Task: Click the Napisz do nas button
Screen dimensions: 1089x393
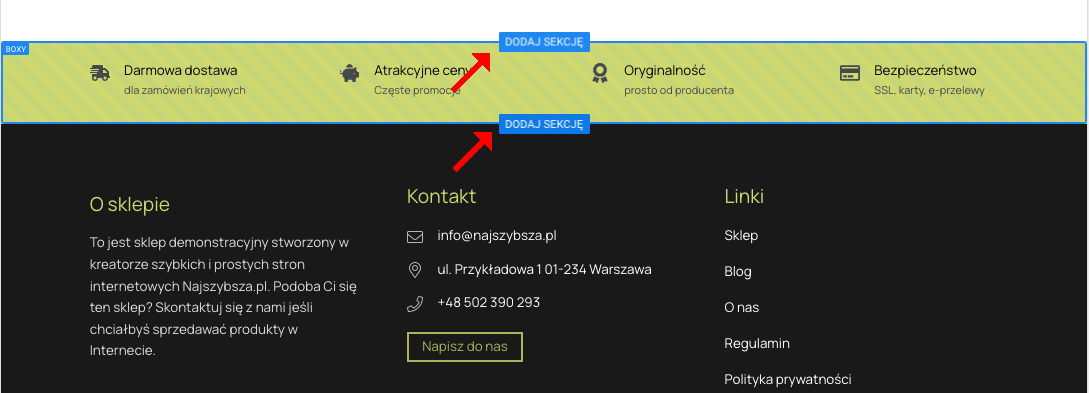Action: [465, 346]
